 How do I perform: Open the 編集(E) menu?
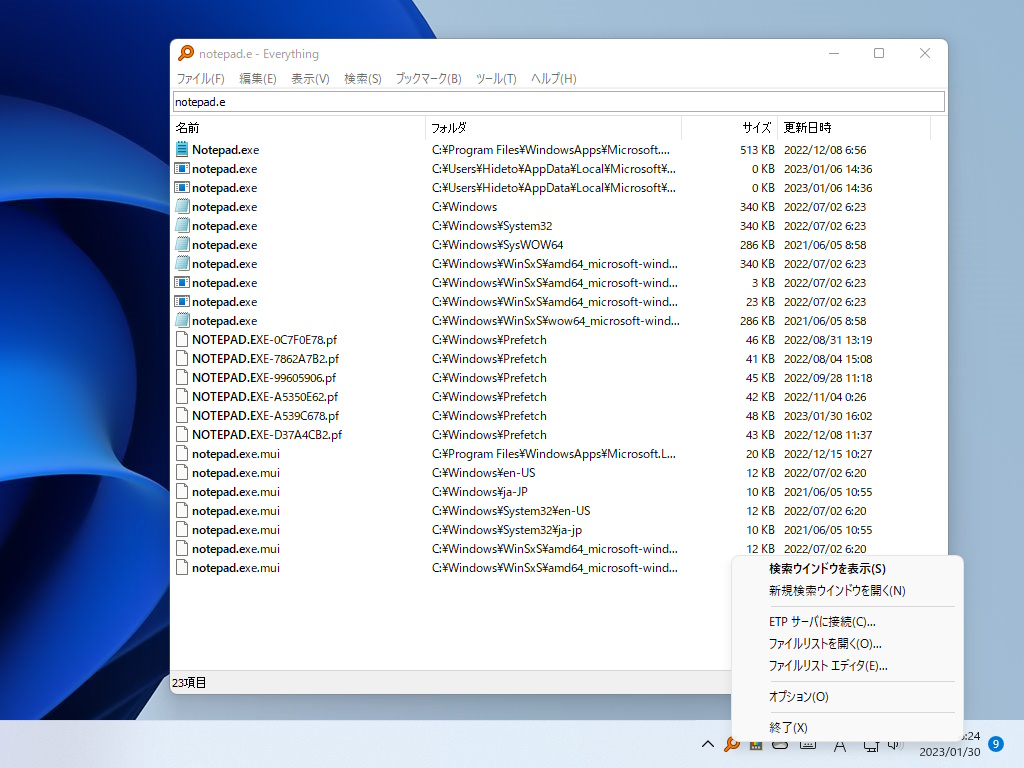tap(257, 78)
